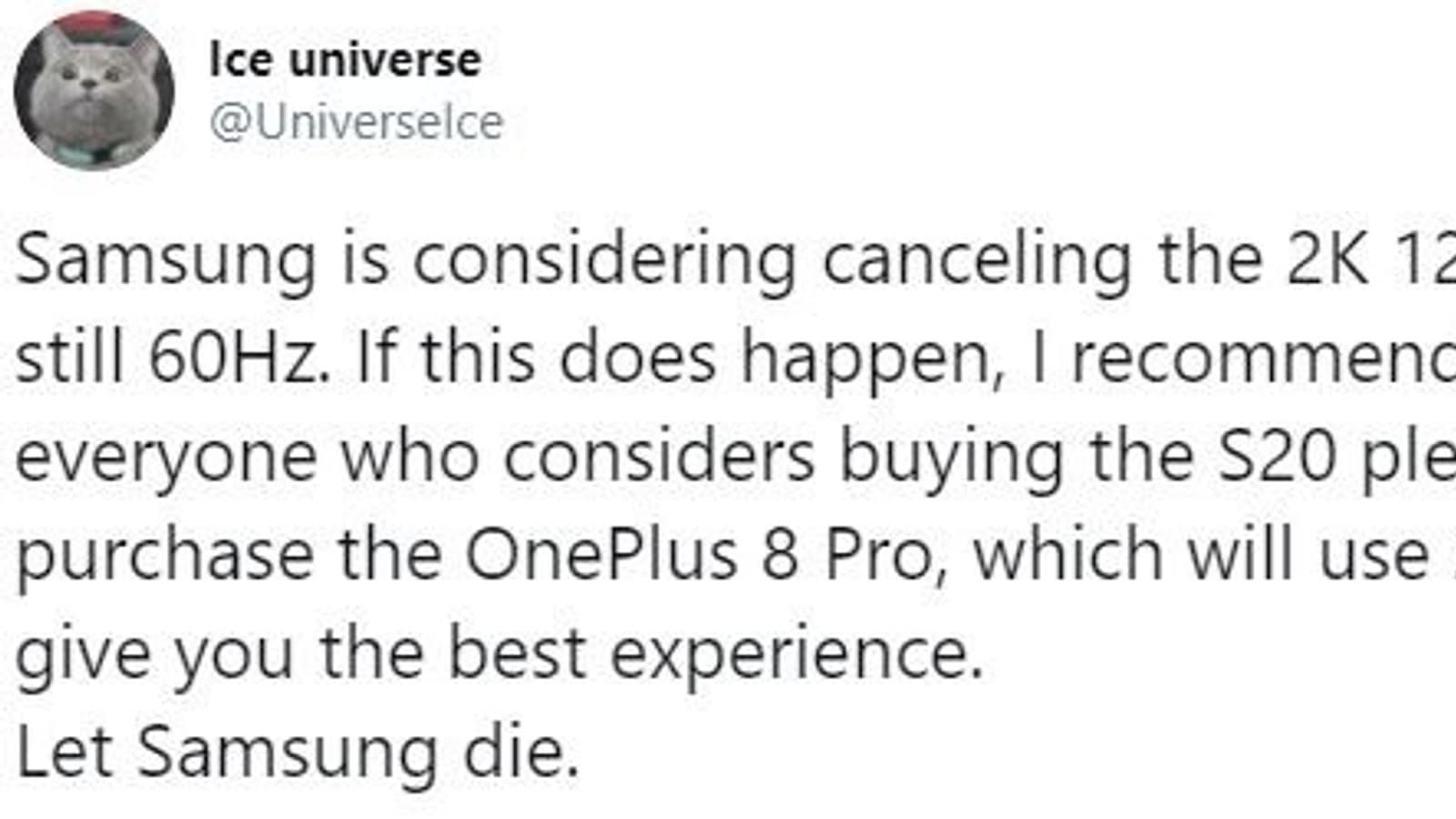Image resolution: width=1456 pixels, height=819 pixels.
Task: Click the word best in the tweet
Action: (x=517, y=653)
